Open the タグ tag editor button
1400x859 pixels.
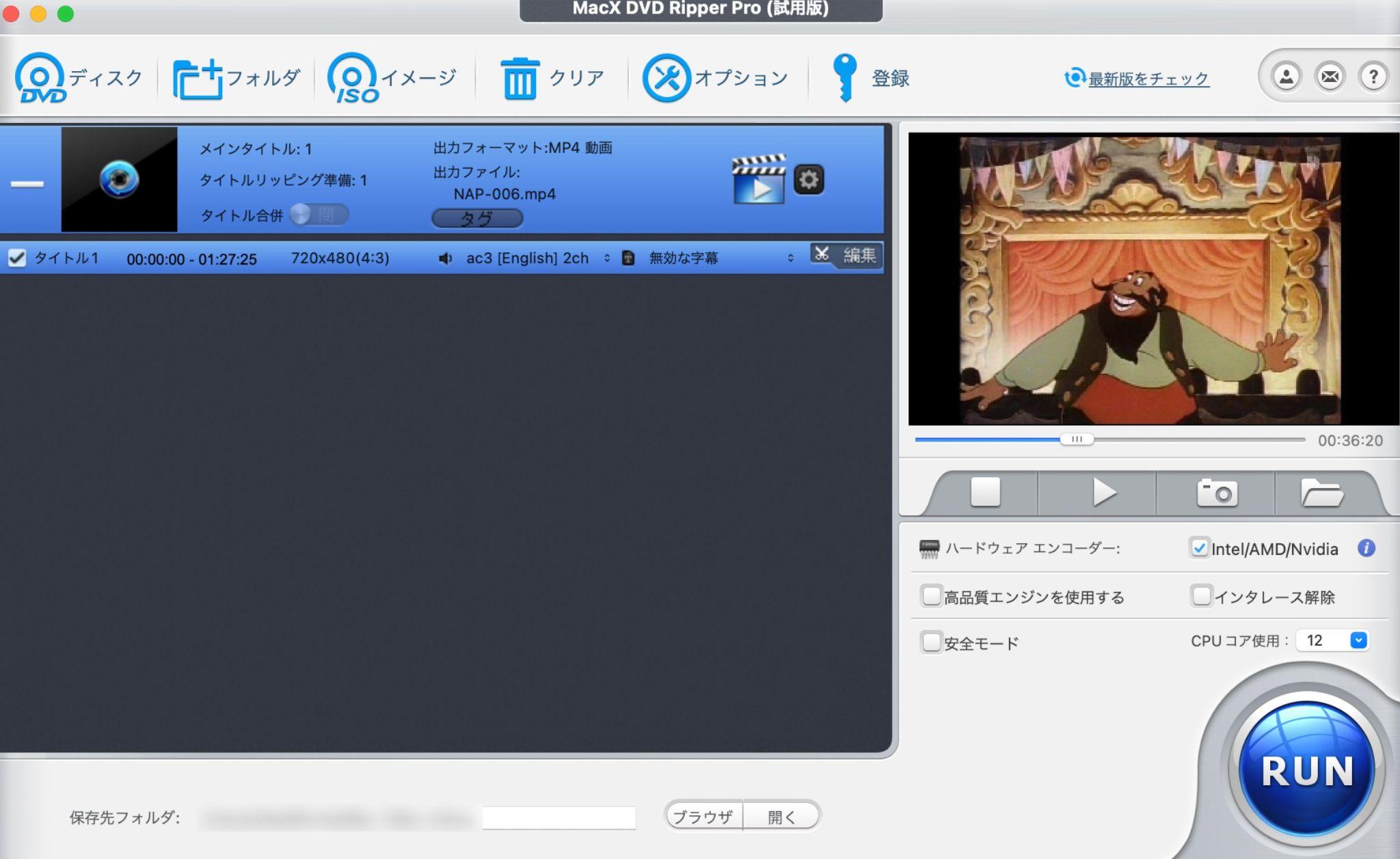click(477, 218)
